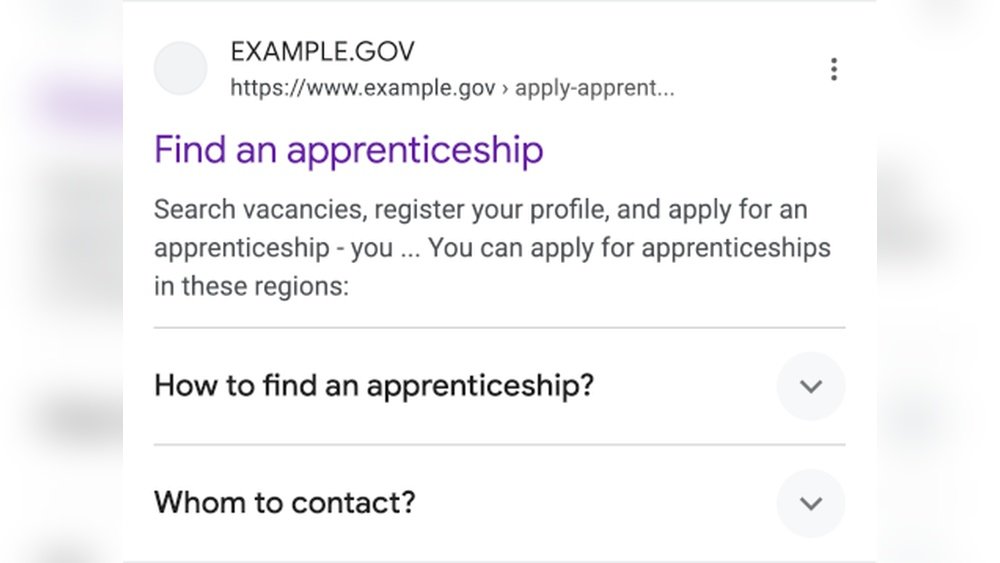Viewport: 1000px width, 563px height.
Task: Click the divider line above "Whom to contact?"
Action: click(499, 445)
